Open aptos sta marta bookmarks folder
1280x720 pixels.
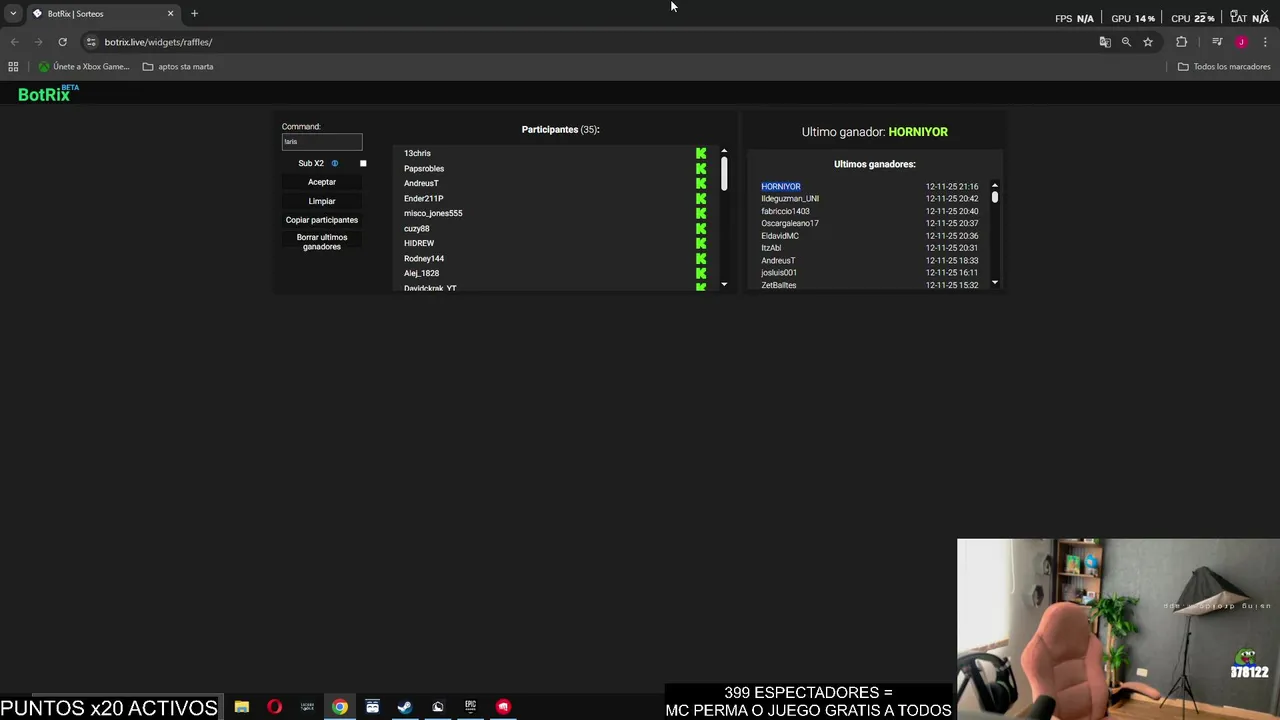pos(178,67)
